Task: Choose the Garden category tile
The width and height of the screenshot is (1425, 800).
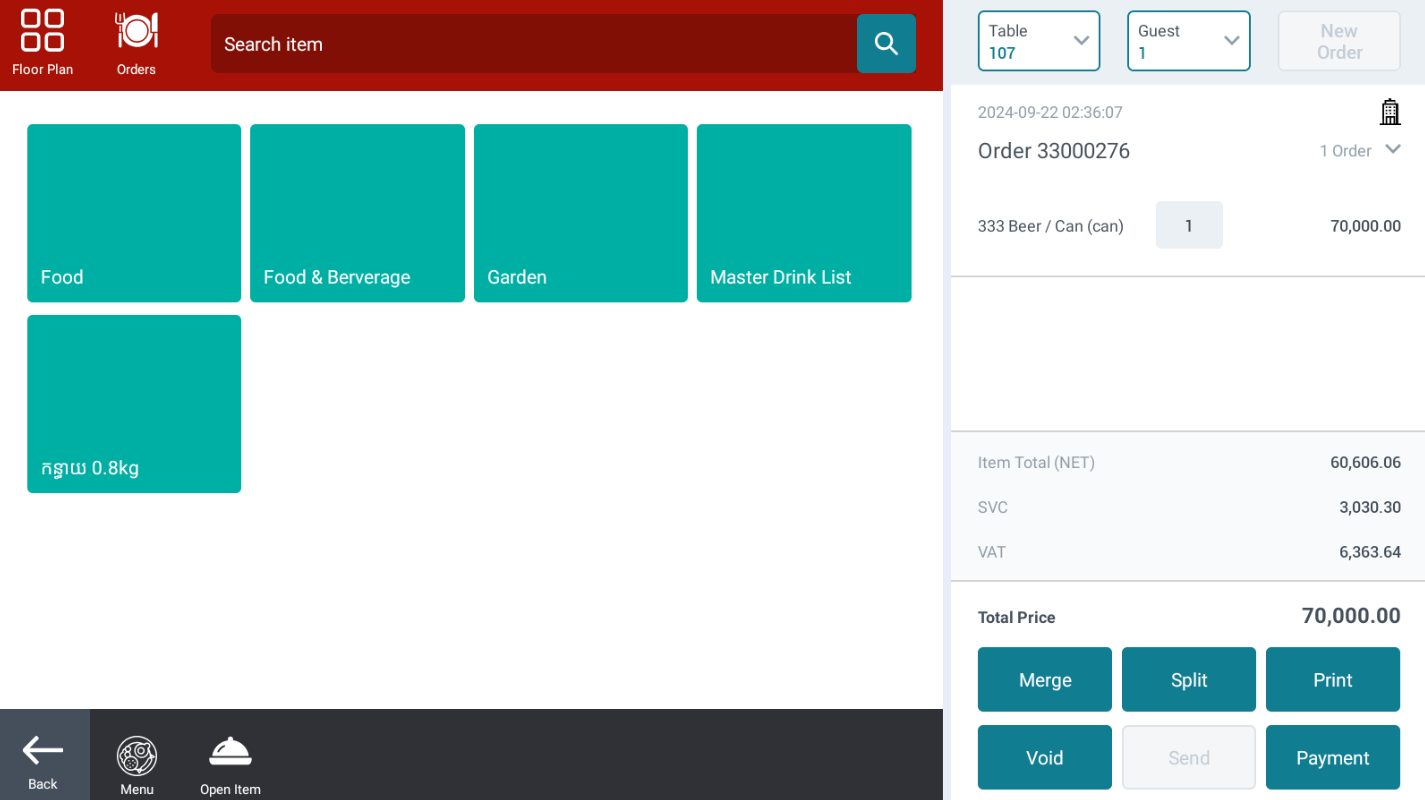Action: click(x=580, y=213)
